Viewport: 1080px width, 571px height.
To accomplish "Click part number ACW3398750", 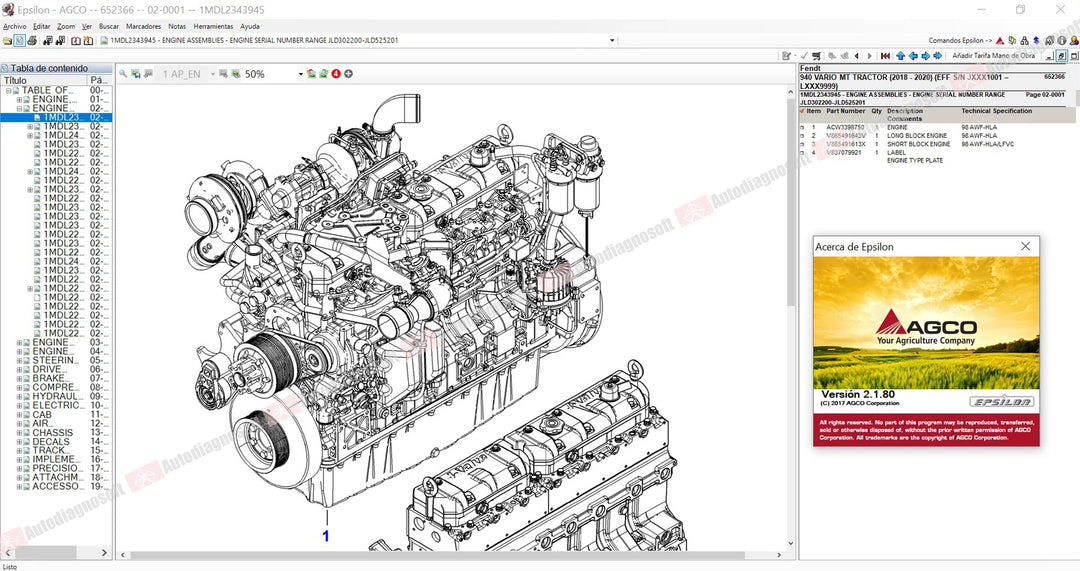I will (x=845, y=127).
